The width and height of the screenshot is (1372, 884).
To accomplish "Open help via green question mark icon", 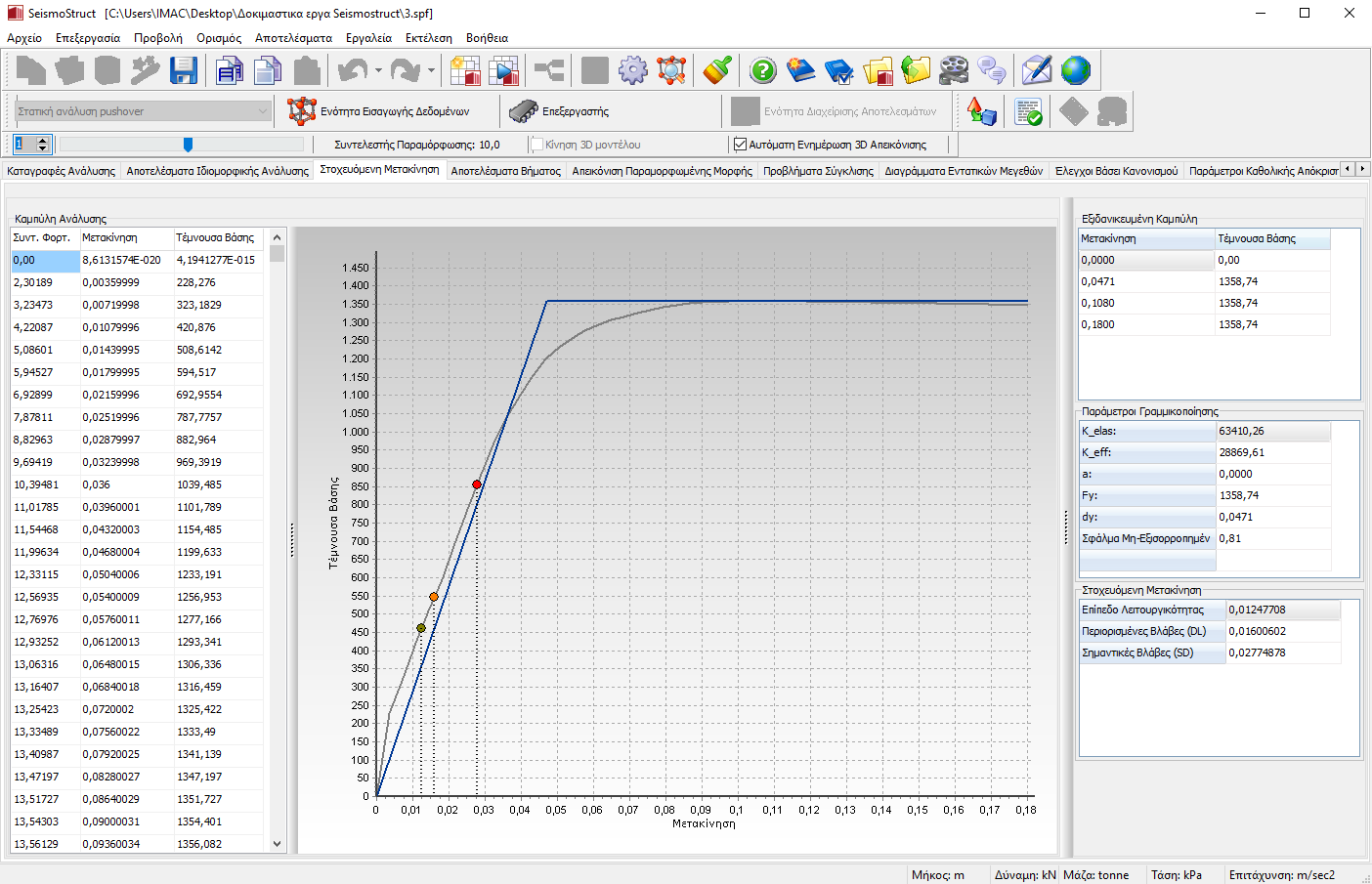I will [763, 70].
